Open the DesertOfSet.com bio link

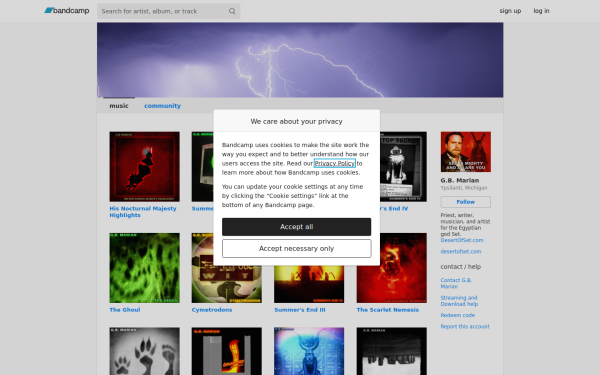click(x=462, y=240)
